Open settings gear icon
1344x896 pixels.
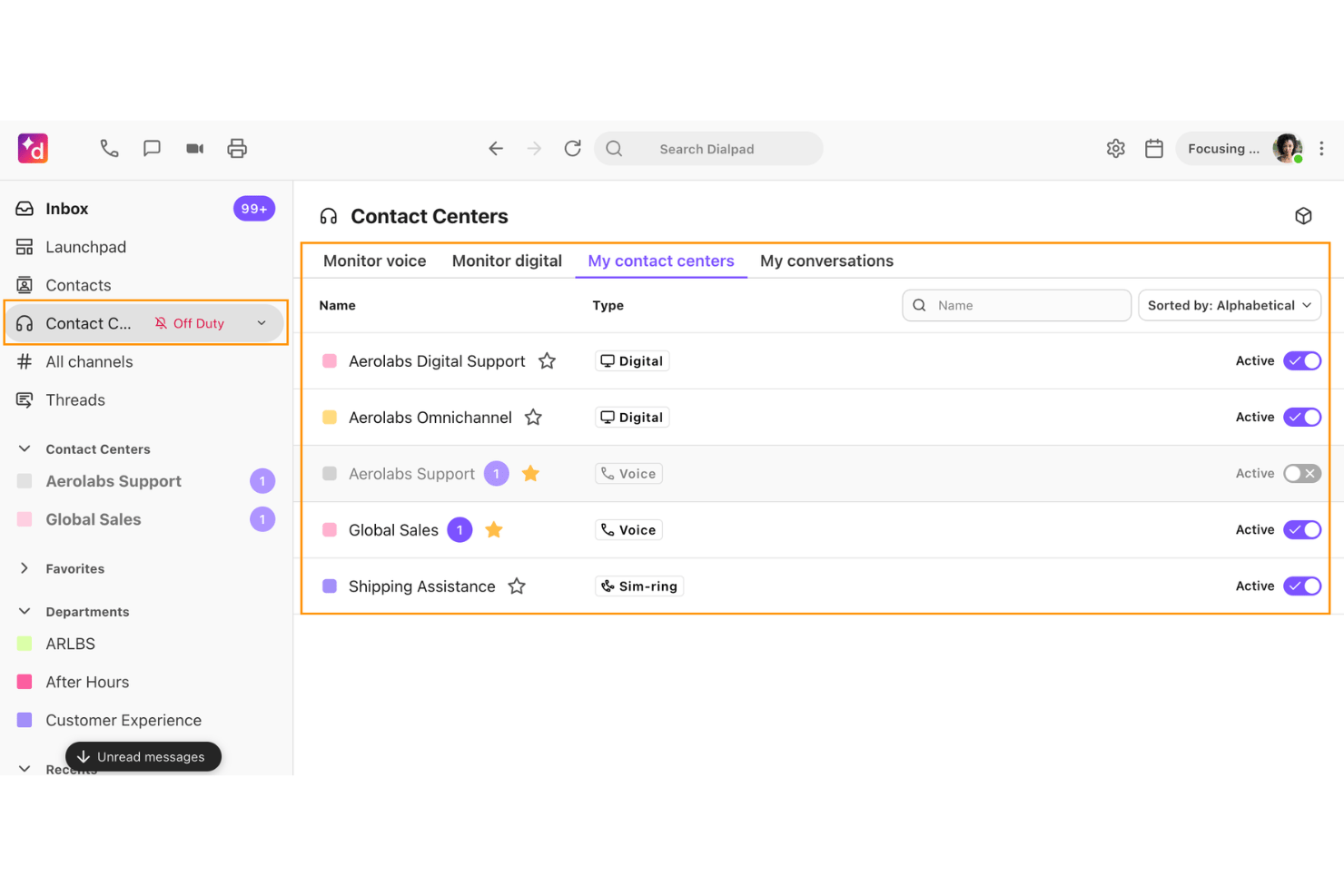pyautogui.click(x=1116, y=148)
